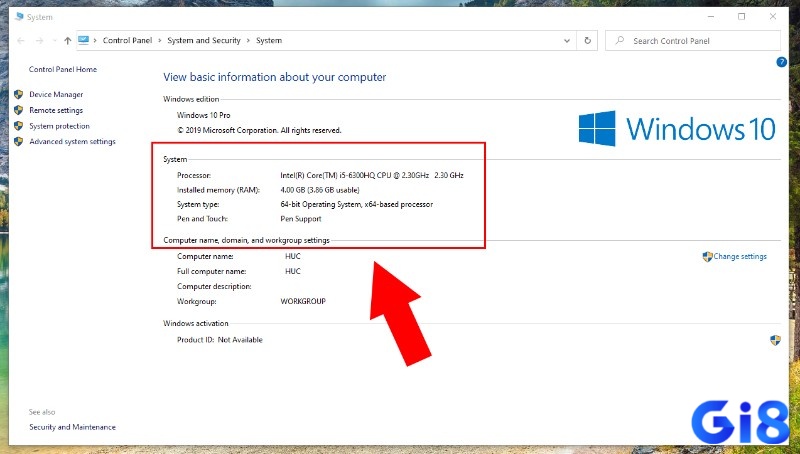Click the computer icon in address bar
The height and width of the screenshot is (454, 800).
click(x=84, y=40)
